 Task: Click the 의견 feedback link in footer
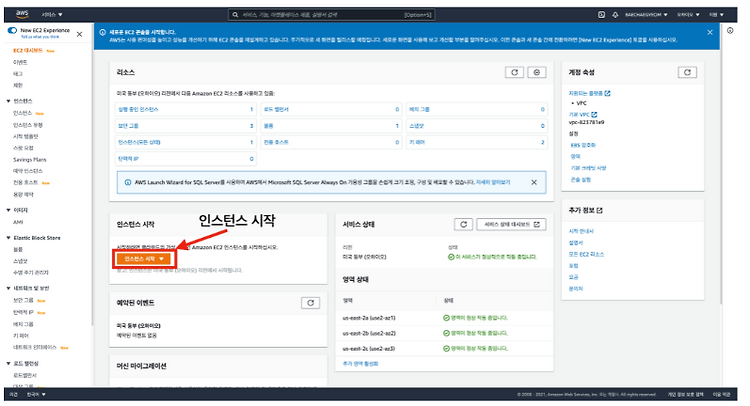[13, 395]
